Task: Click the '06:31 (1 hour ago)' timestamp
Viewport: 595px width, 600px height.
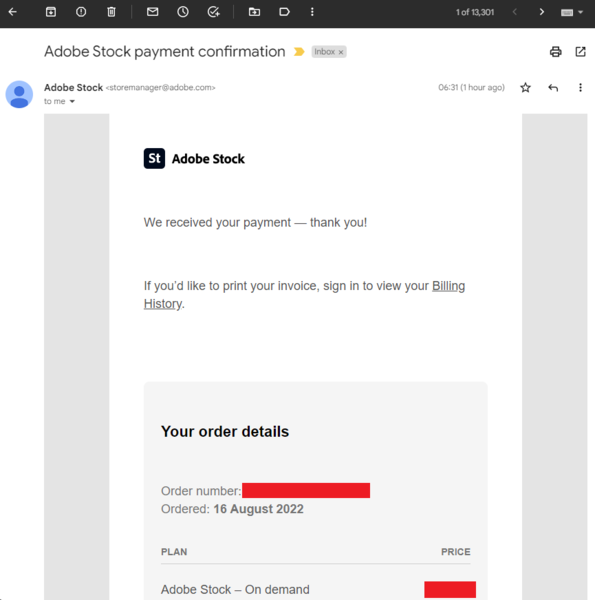Action: 471,88
